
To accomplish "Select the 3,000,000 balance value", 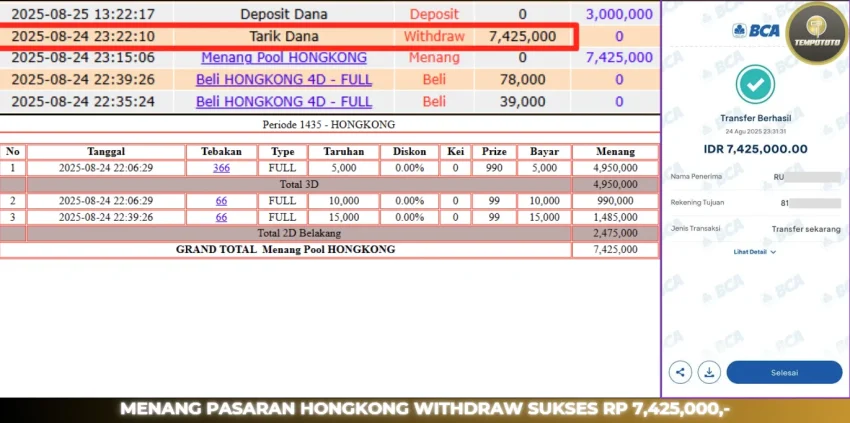I will pos(619,14).
